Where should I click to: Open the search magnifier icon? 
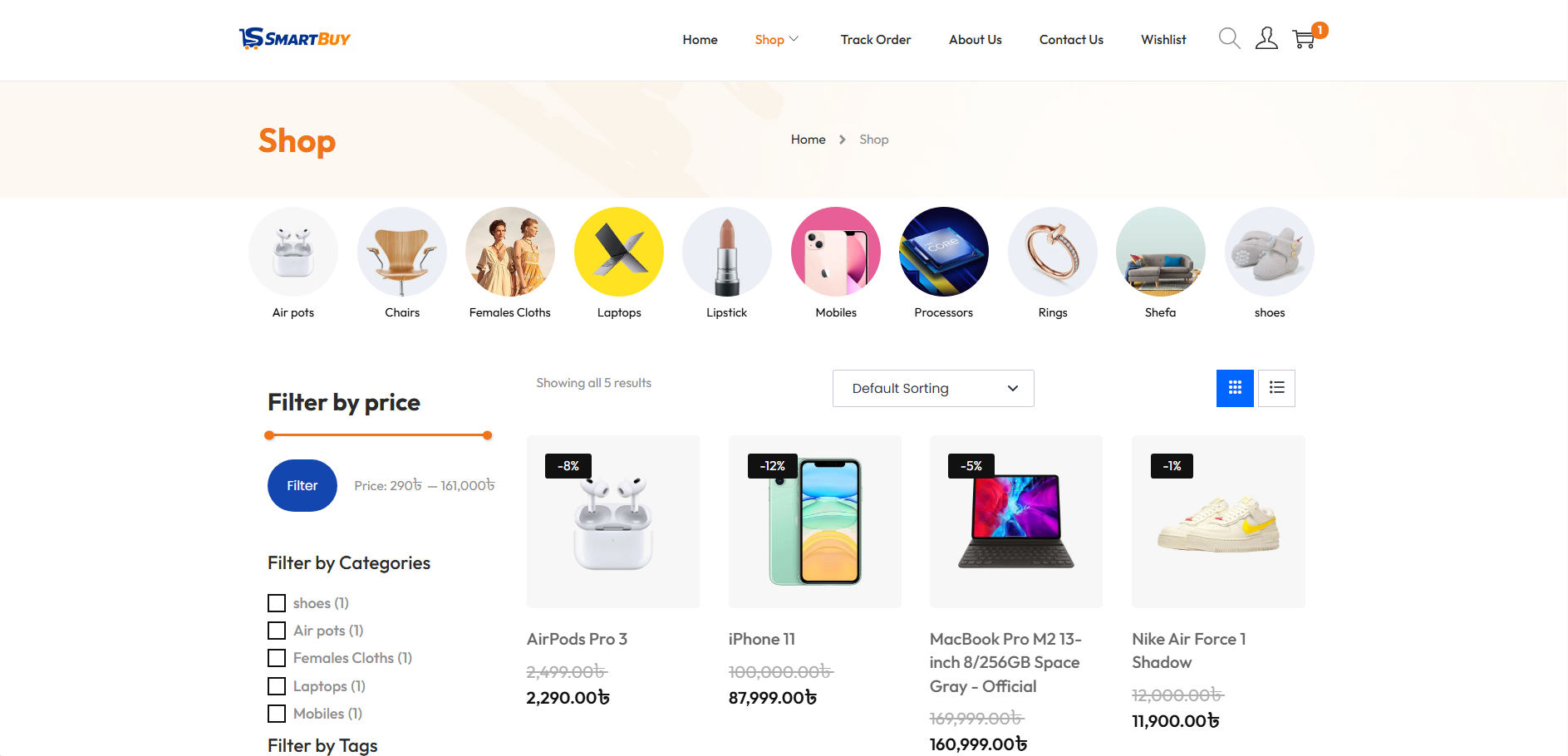tap(1229, 38)
